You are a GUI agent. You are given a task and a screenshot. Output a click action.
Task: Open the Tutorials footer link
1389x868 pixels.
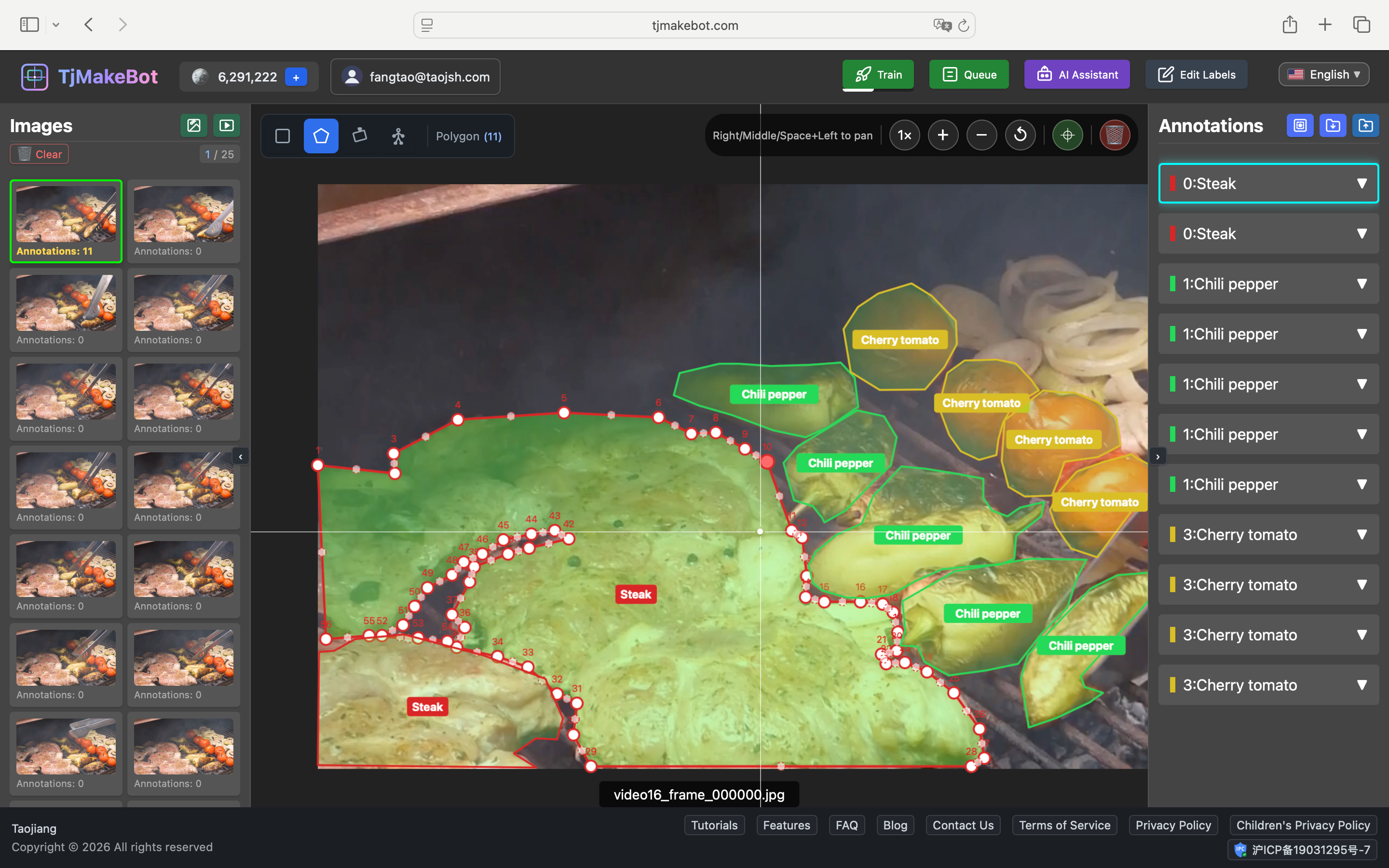[714, 825]
